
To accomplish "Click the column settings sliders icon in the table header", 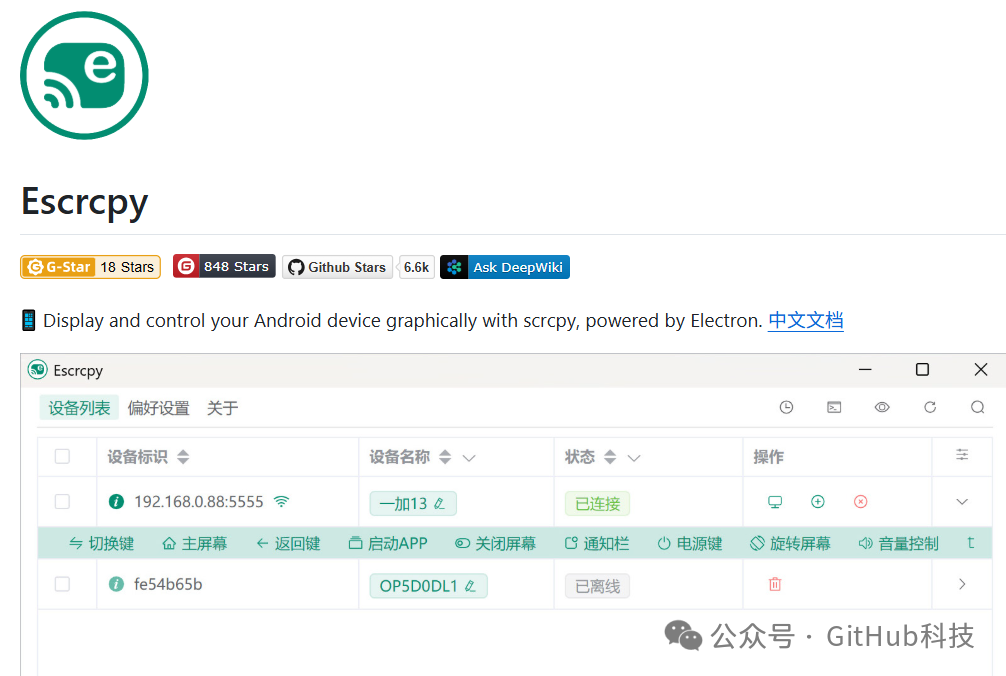I will 961,456.
